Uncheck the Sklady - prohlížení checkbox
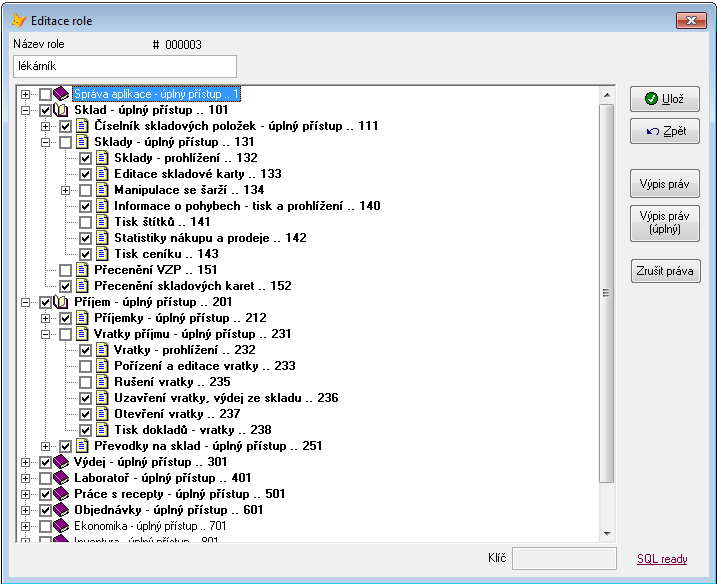 coord(85,158)
